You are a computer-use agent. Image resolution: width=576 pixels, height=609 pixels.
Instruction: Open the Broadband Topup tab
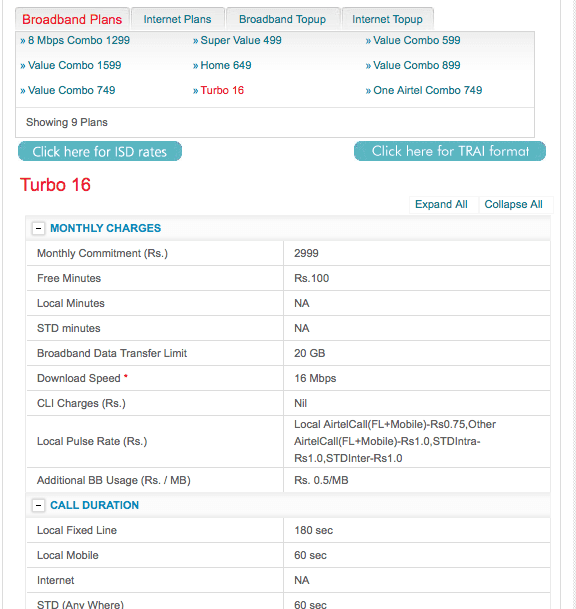pos(282,19)
